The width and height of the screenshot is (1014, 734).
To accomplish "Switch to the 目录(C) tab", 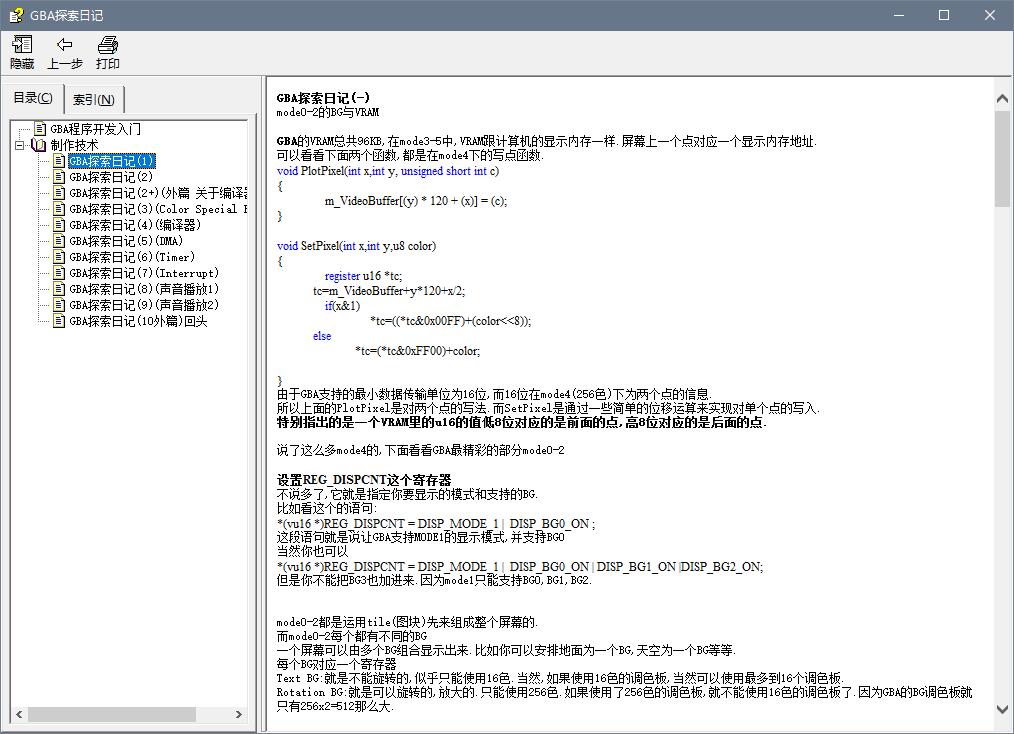I will [32, 98].
